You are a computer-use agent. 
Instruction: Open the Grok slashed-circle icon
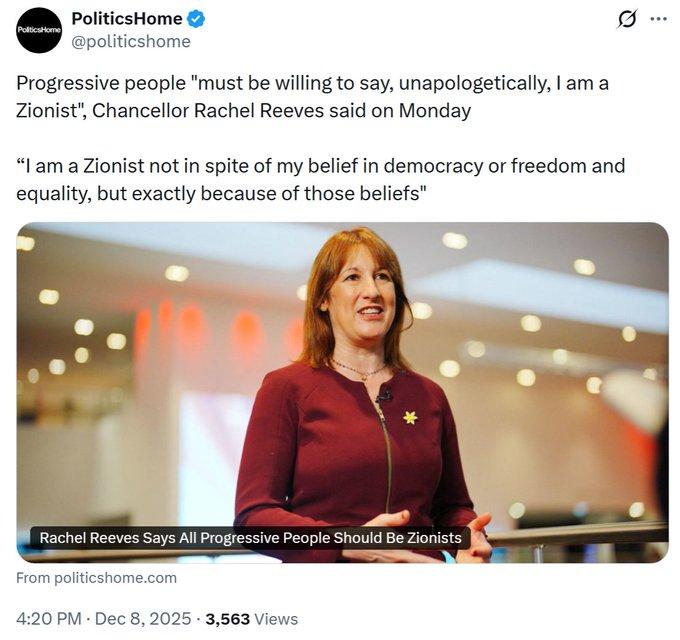[627, 19]
